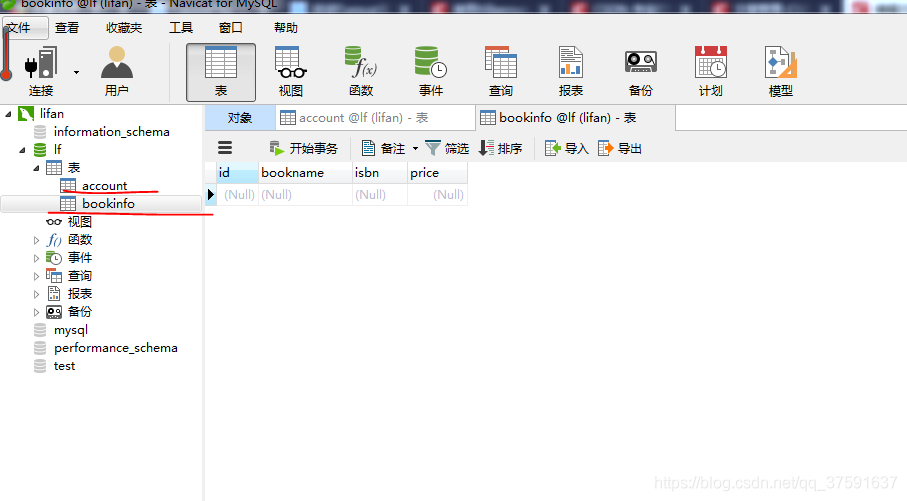
Task: Select the 表 (Table) toolbar button
Action: pyautogui.click(x=221, y=72)
